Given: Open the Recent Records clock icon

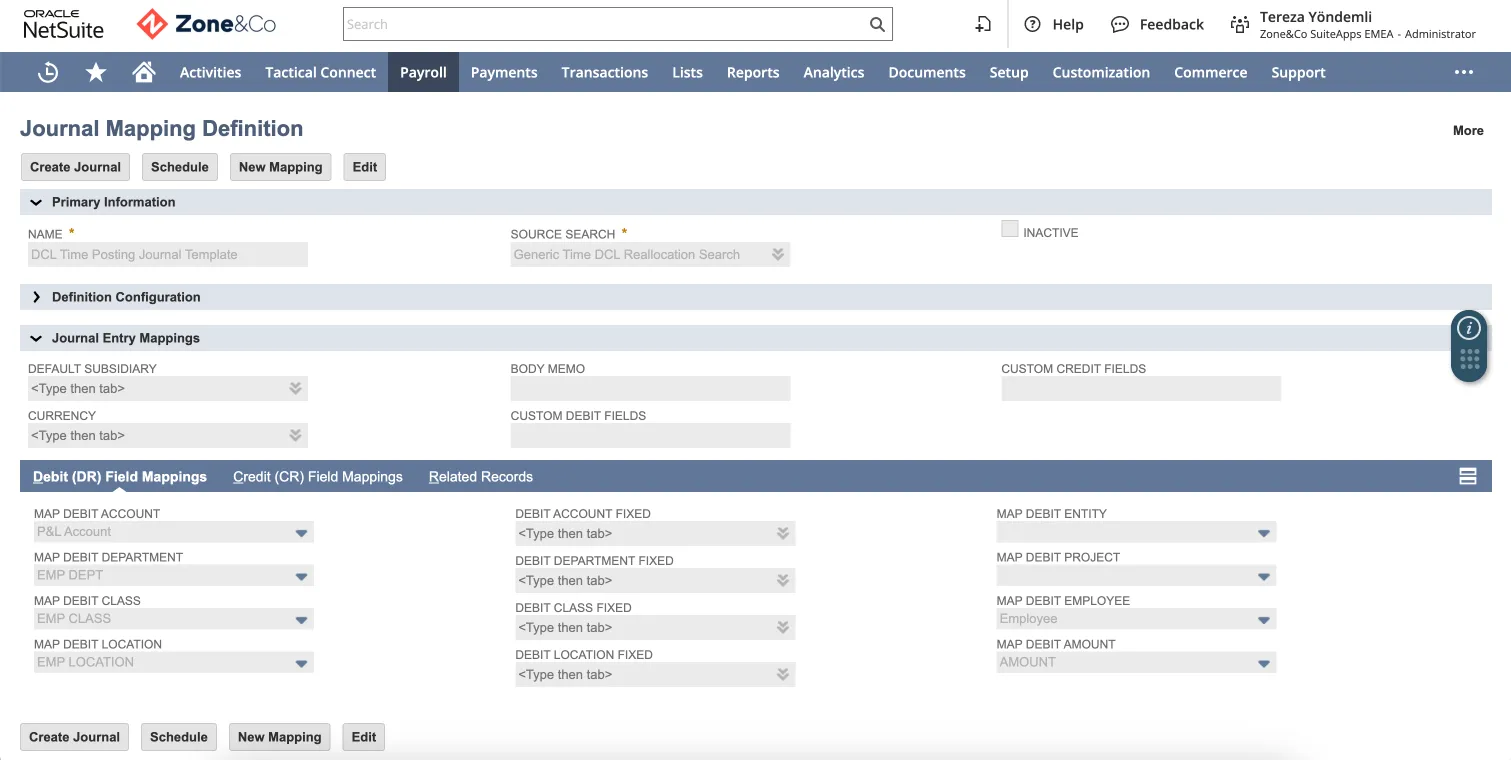Looking at the screenshot, I should pos(48,72).
